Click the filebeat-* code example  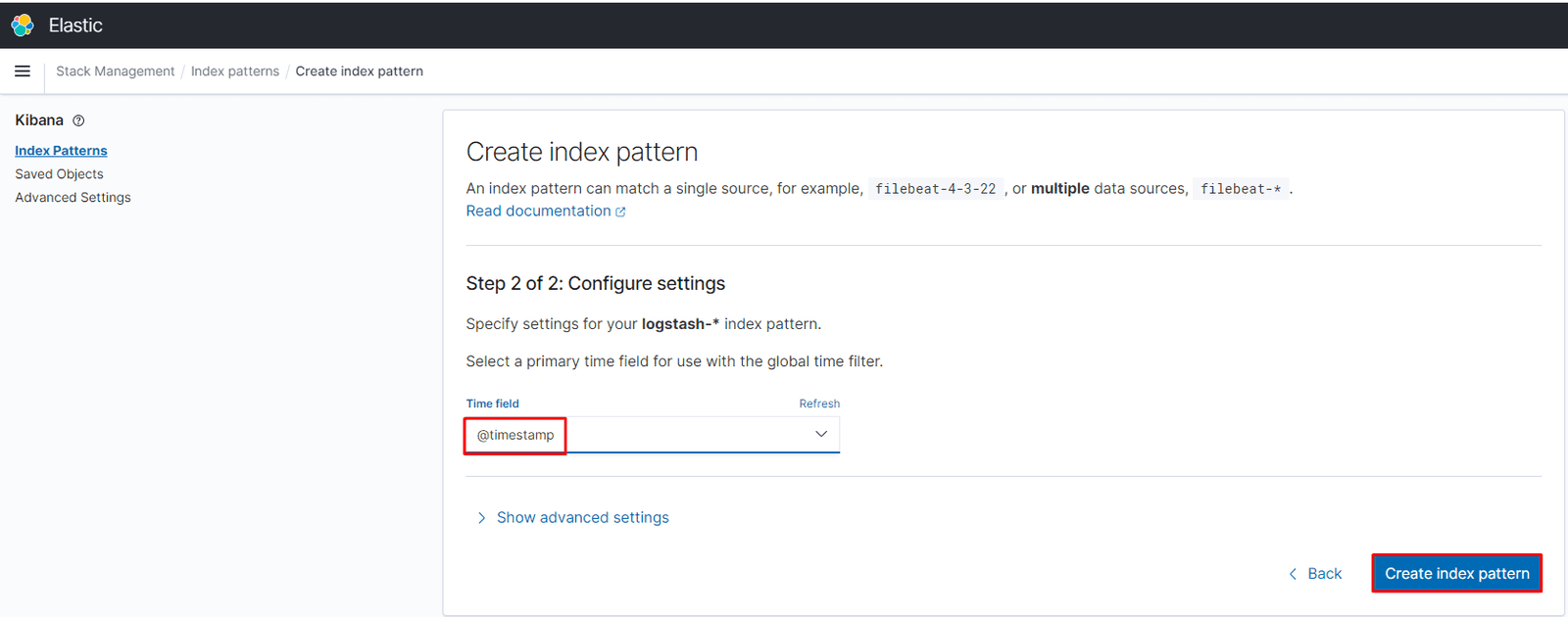tap(1241, 189)
